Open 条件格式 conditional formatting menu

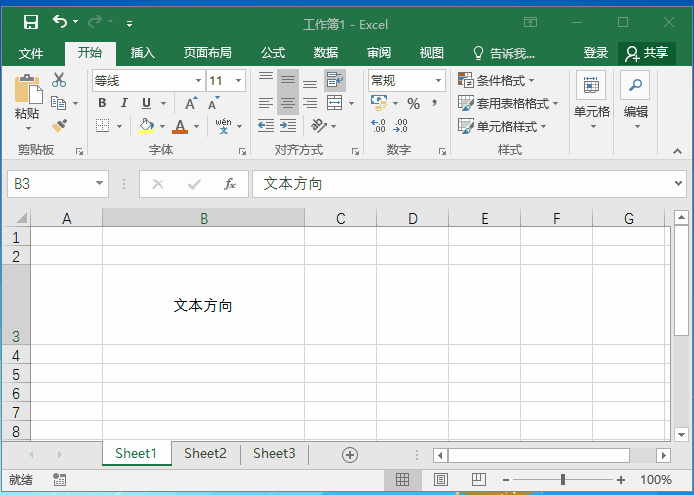point(496,81)
